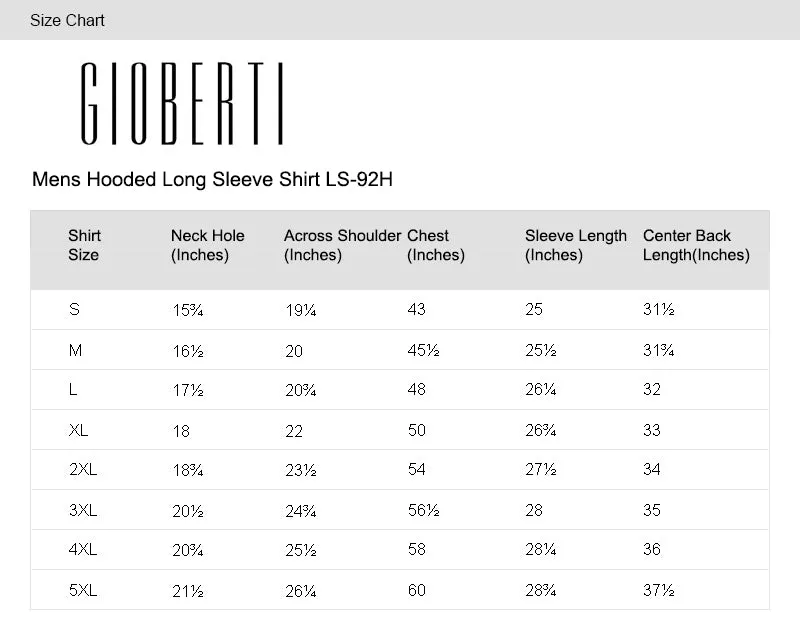
Task: Click the Sleeve Length column header
Action: [x=576, y=245]
